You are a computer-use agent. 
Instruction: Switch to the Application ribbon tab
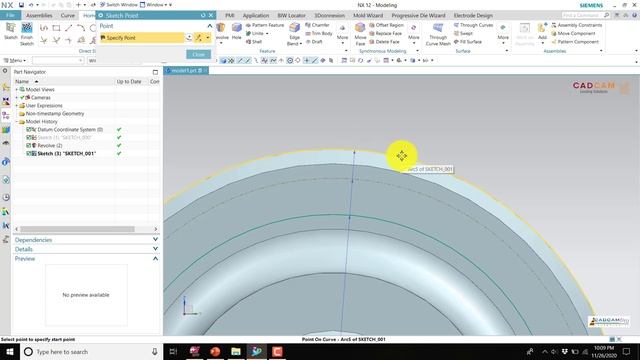click(x=256, y=15)
